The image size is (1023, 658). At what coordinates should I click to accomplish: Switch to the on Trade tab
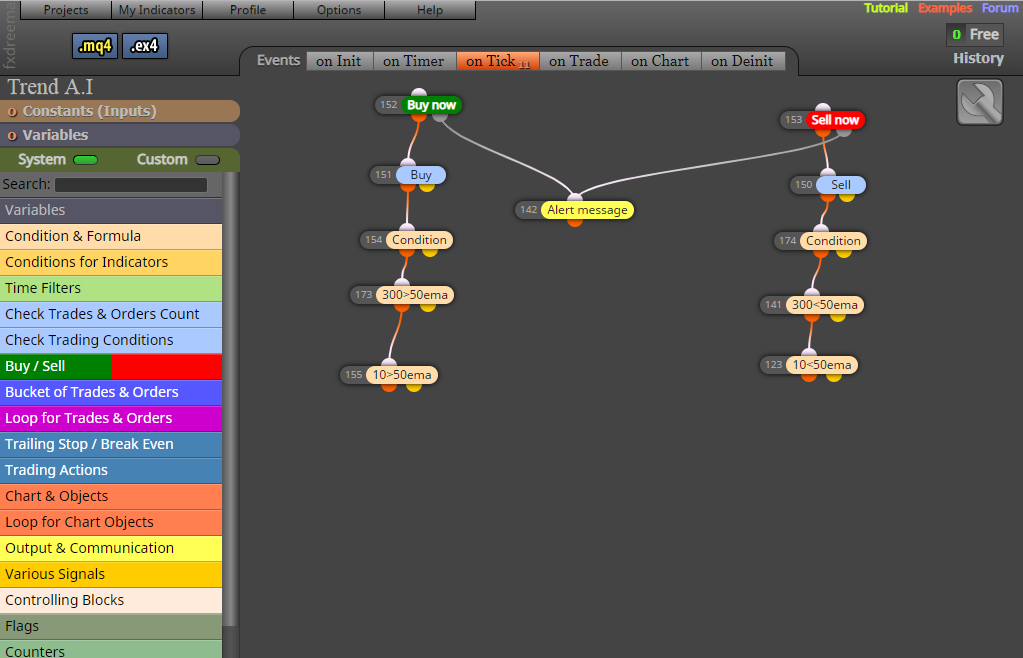pyautogui.click(x=579, y=61)
